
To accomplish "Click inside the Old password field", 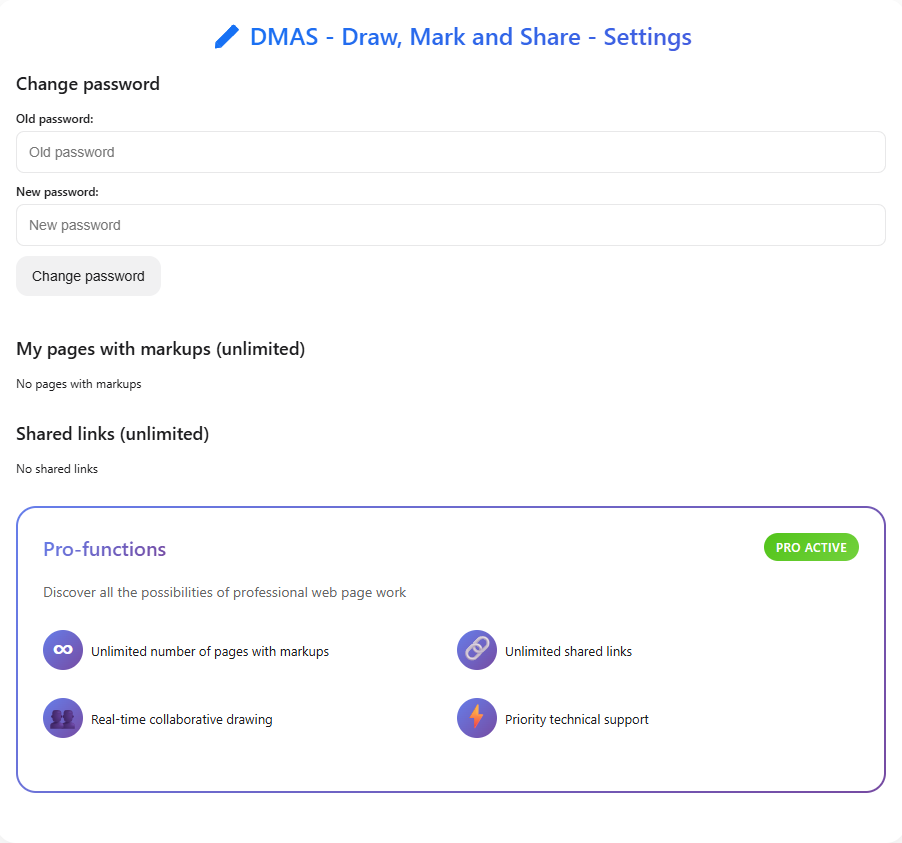I will (x=450, y=152).
